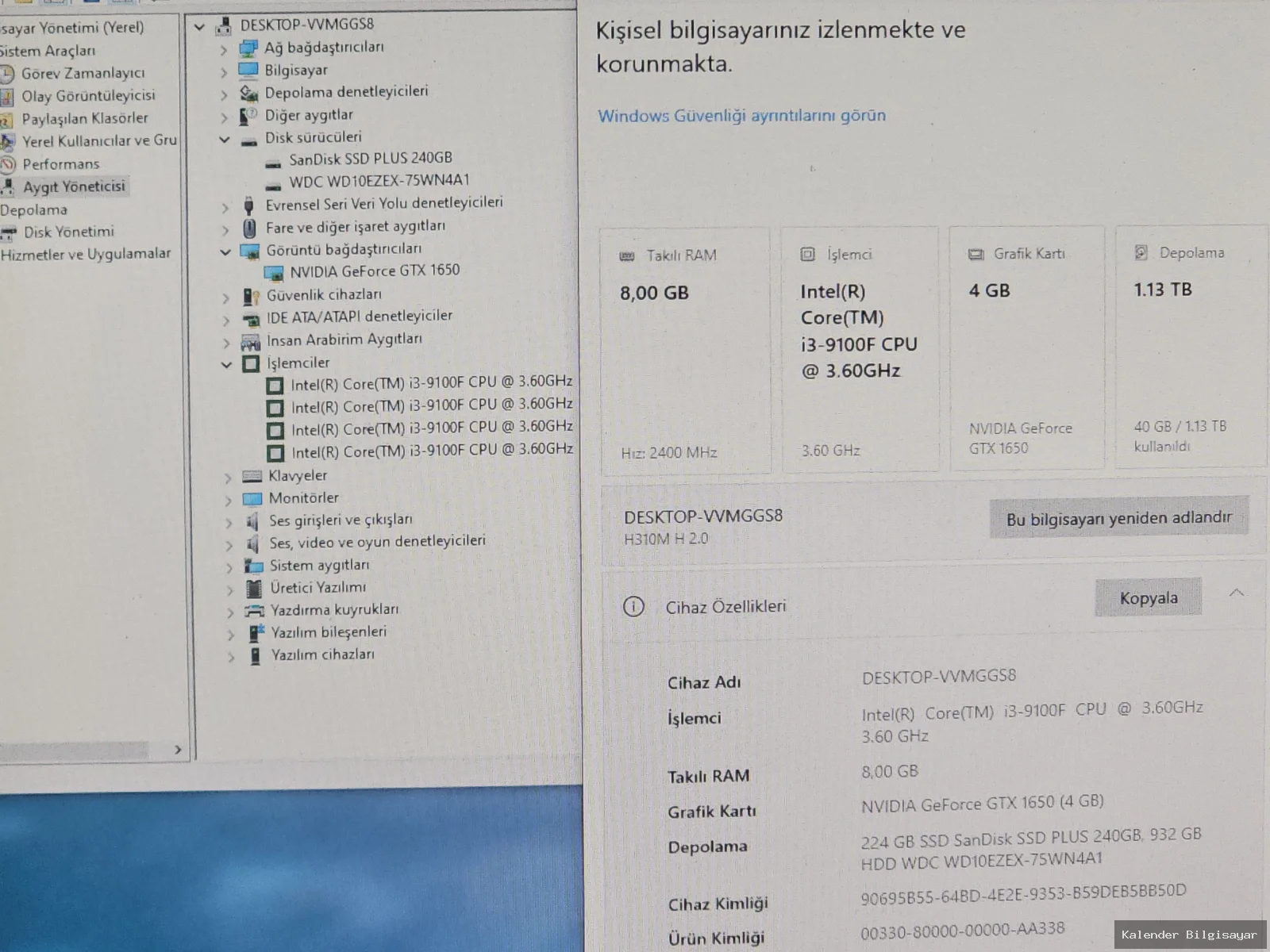
Task: Click the Evrensel Seri Veri Yolu USB icon
Action: [x=248, y=205]
